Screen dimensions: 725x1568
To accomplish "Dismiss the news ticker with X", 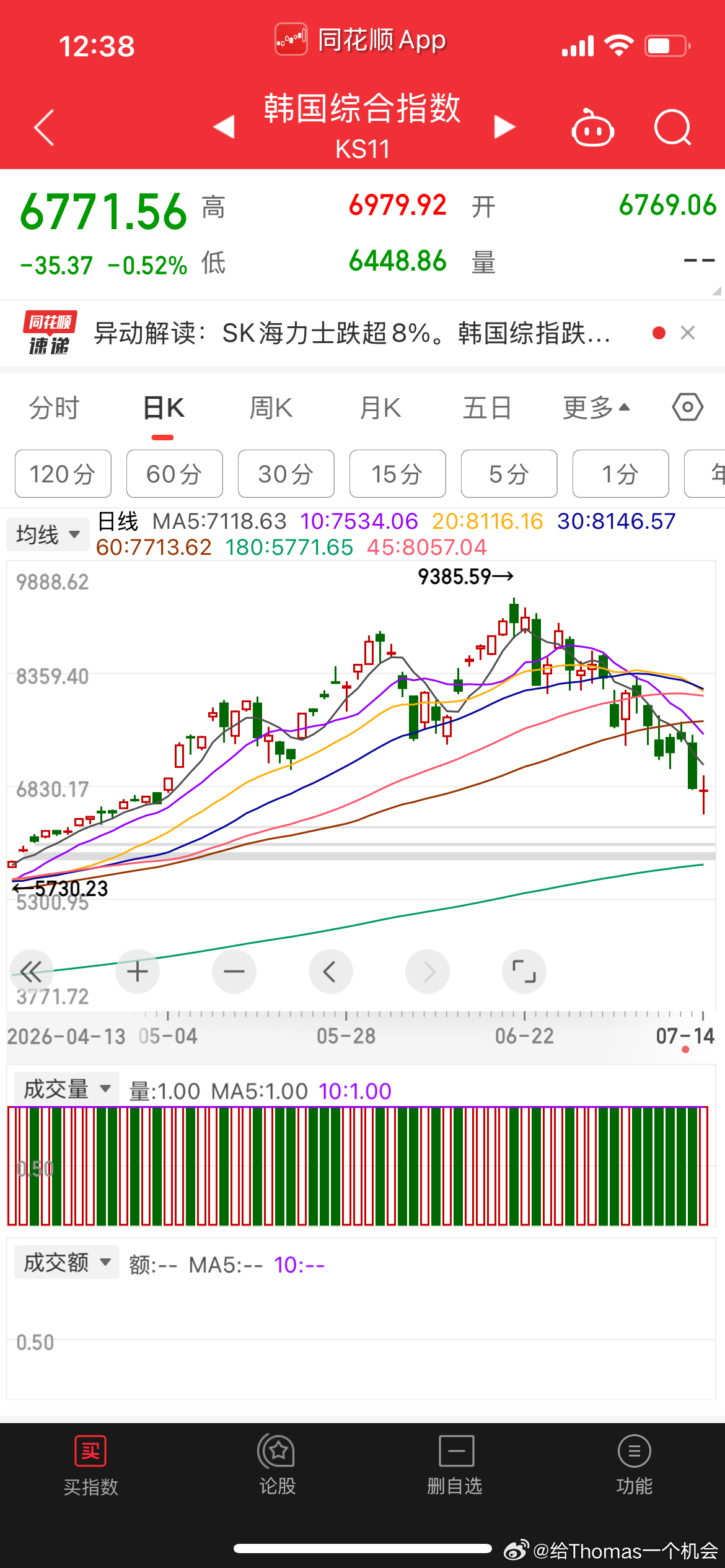I will tap(688, 333).
